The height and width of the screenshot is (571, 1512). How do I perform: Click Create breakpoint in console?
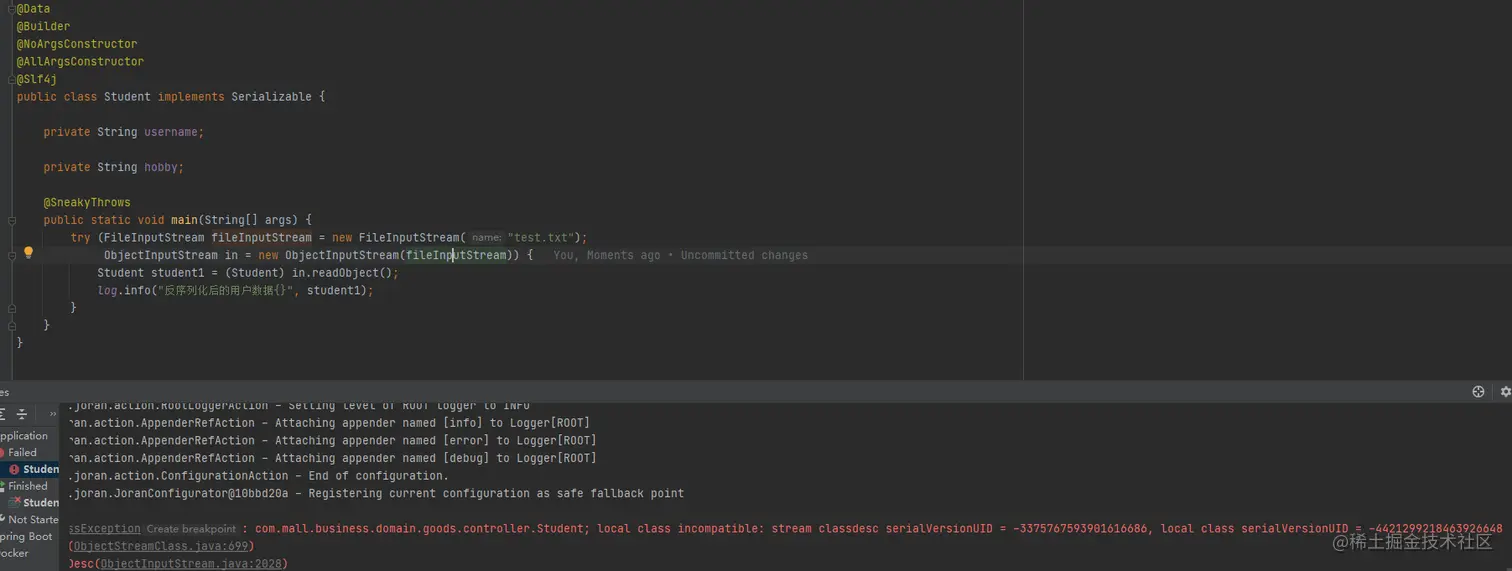[x=191, y=529]
